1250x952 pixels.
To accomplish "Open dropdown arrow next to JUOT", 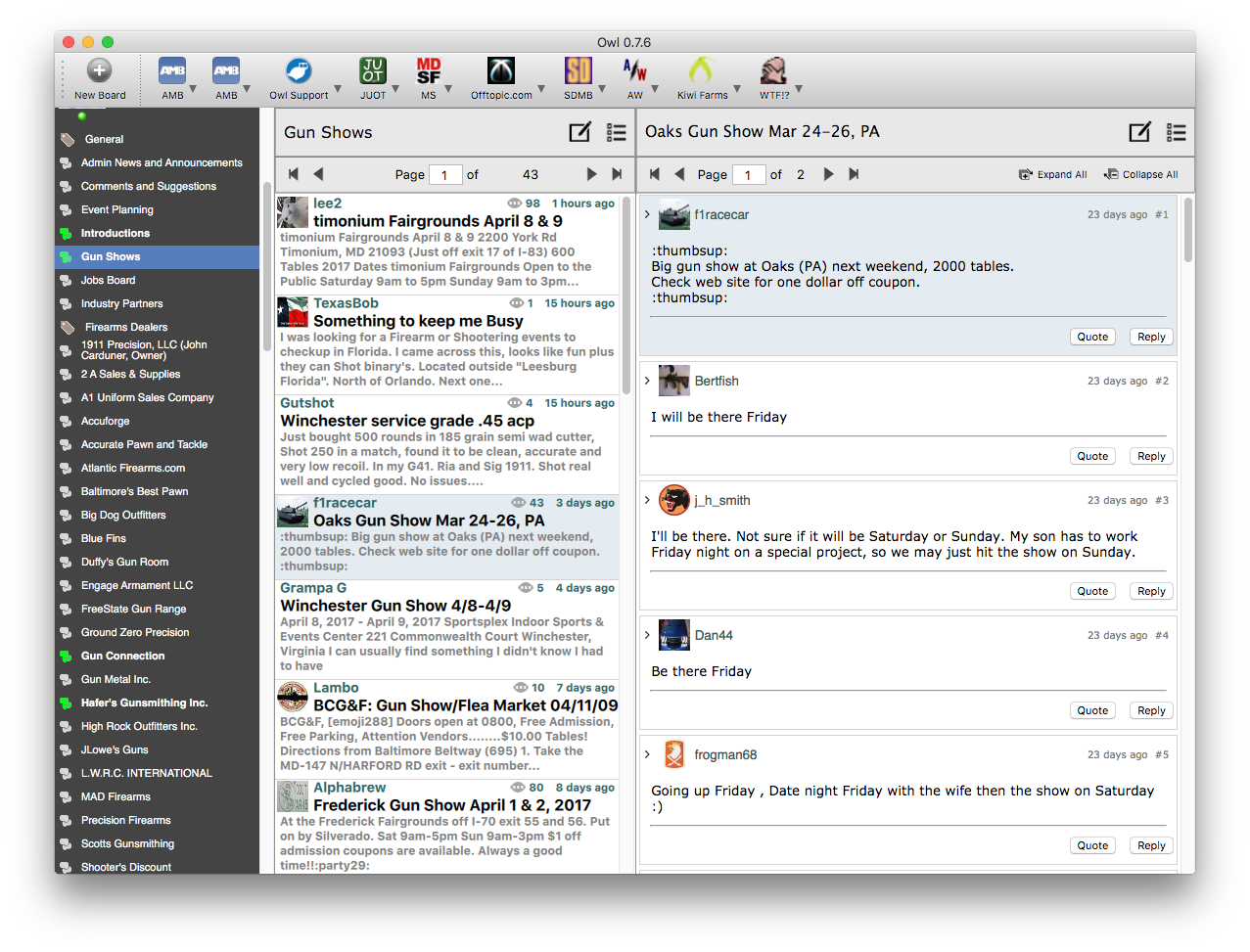I will click(395, 89).
